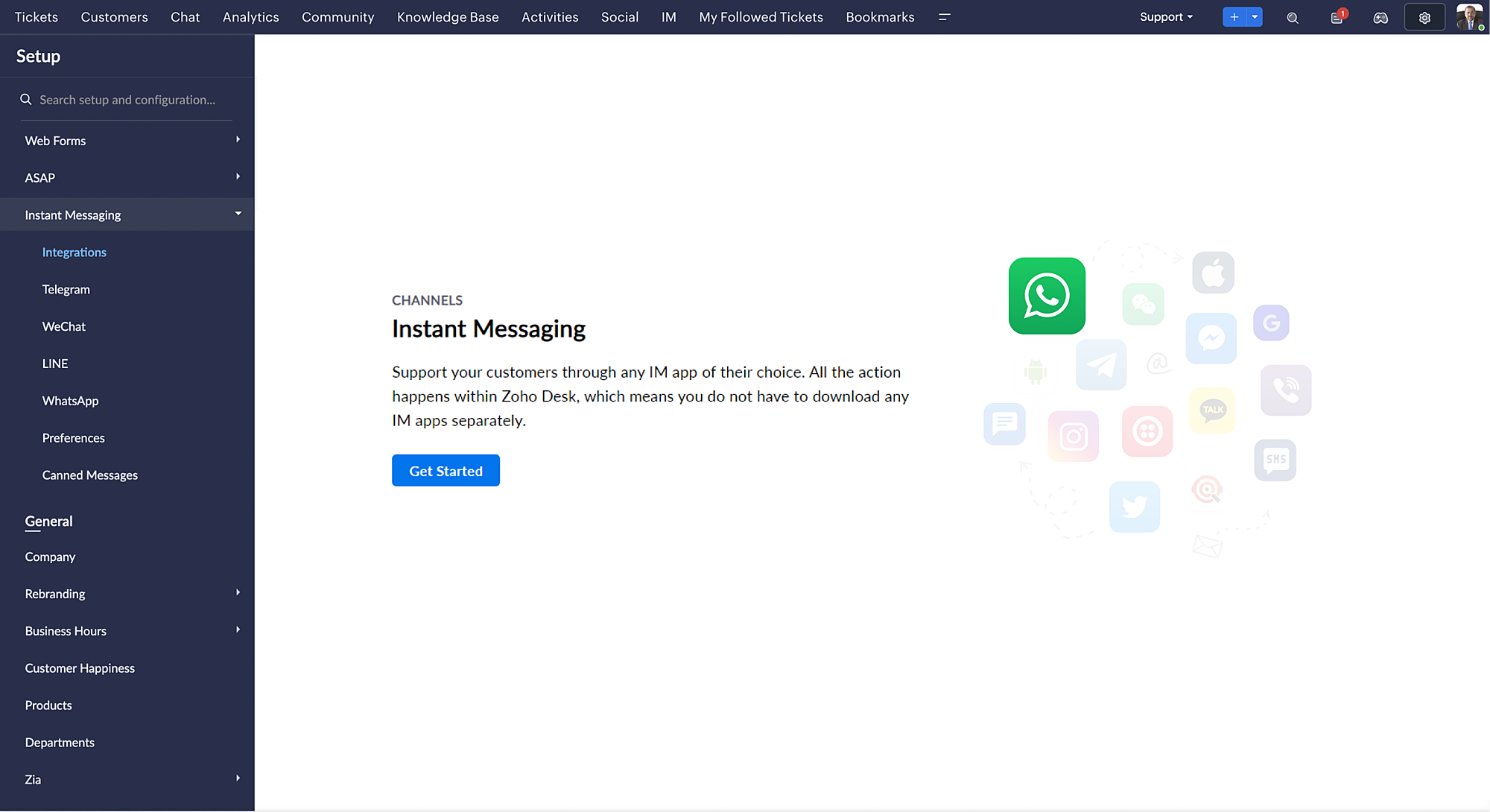Open My Followed Tickets tab
This screenshot has height=812, width=1490.
[x=761, y=17]
